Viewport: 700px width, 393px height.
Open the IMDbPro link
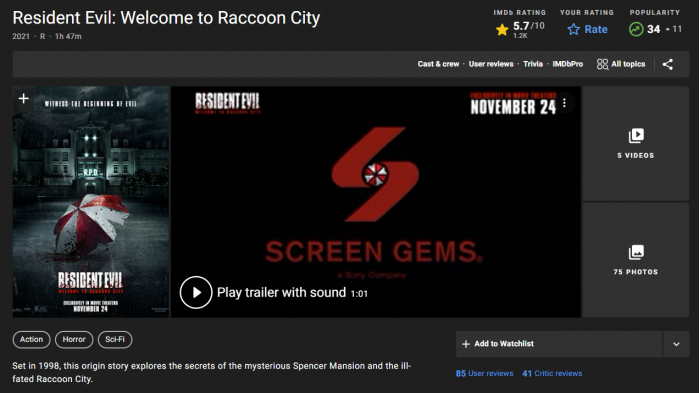coord(567,64)
